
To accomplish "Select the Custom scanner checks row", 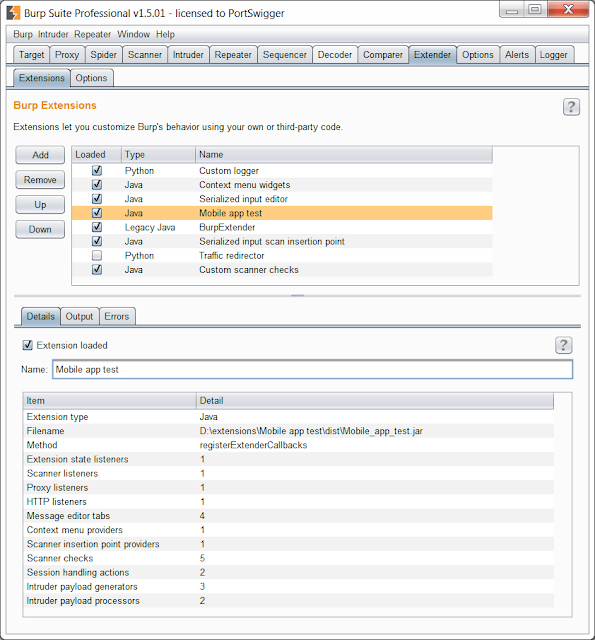I will 282,269.
